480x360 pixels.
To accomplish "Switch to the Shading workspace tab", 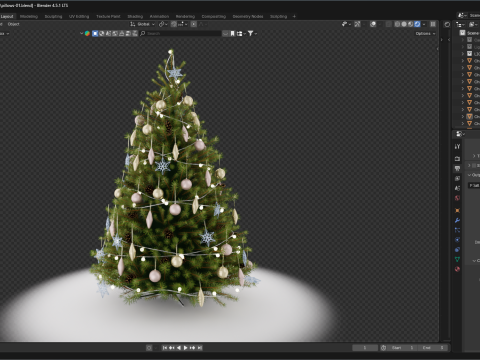I will point(135,16).
